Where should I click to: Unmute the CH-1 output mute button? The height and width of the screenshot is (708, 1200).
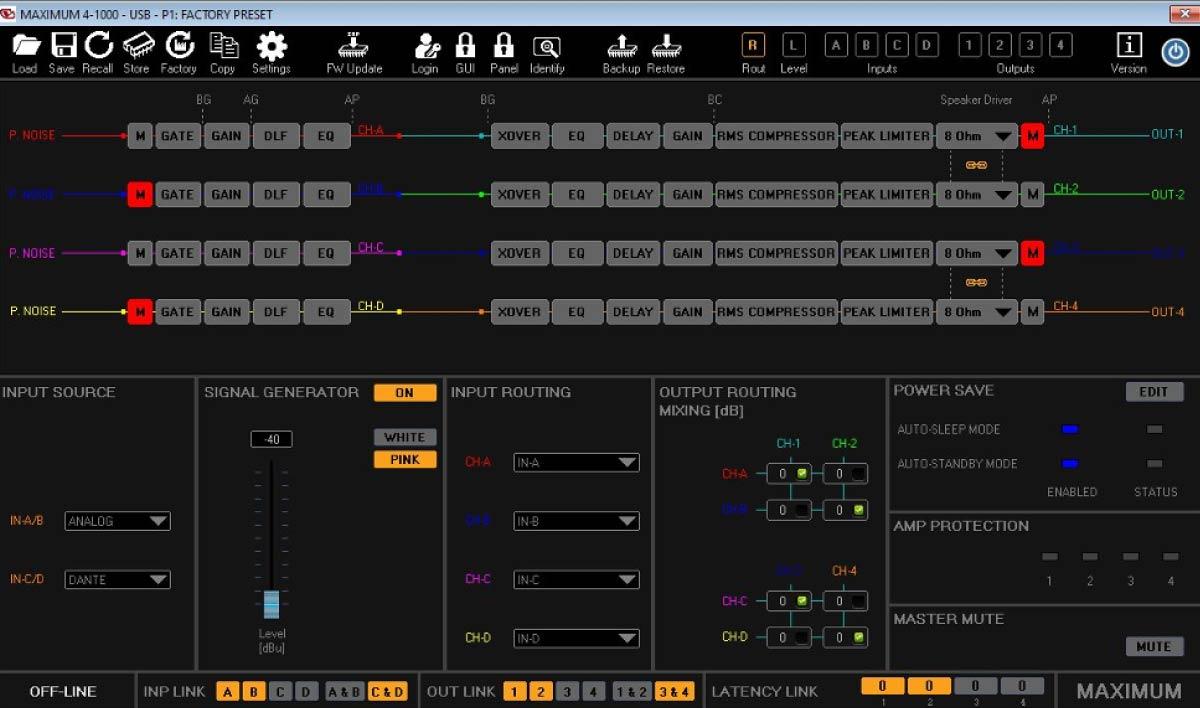click(1032, 136)
